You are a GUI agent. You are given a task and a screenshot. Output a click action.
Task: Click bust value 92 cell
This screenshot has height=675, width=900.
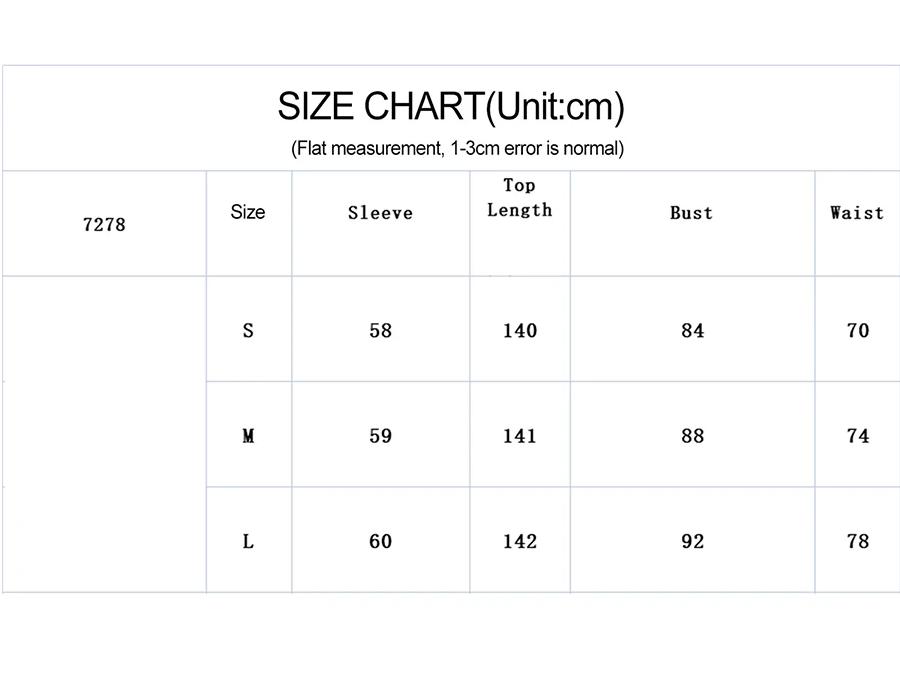point(692,541)
